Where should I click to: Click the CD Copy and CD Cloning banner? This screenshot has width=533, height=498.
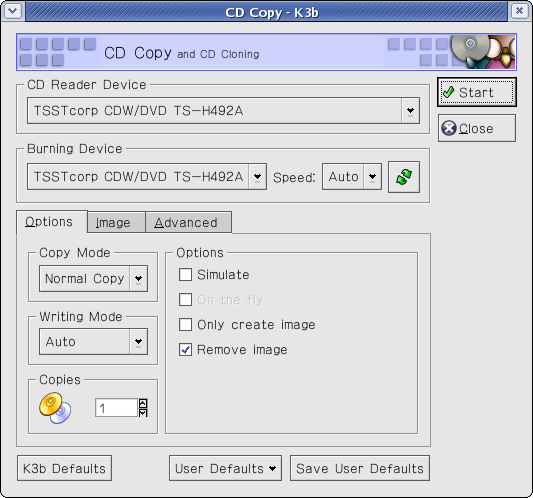pos(266,52)
